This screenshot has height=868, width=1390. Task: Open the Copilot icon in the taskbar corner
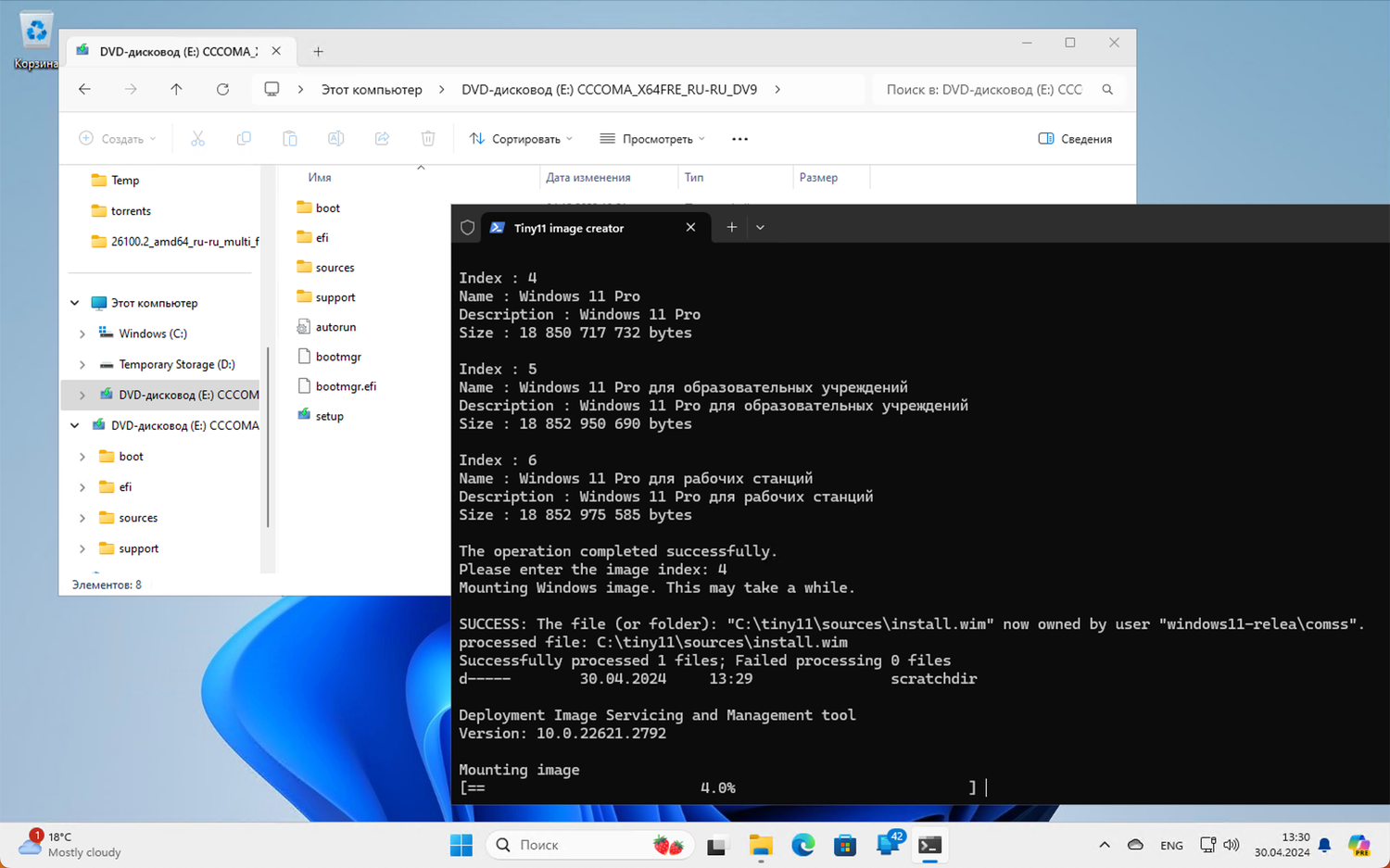coord(1358,845)
